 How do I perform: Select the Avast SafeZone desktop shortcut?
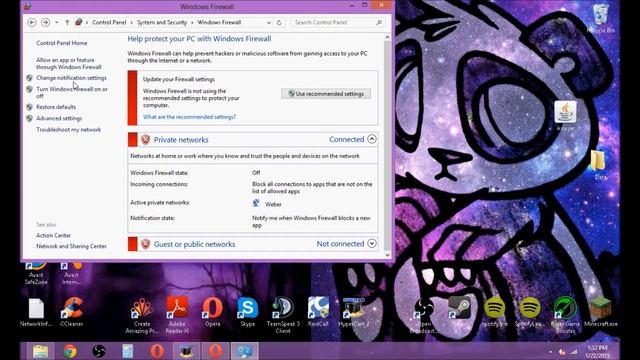point(36,273)
